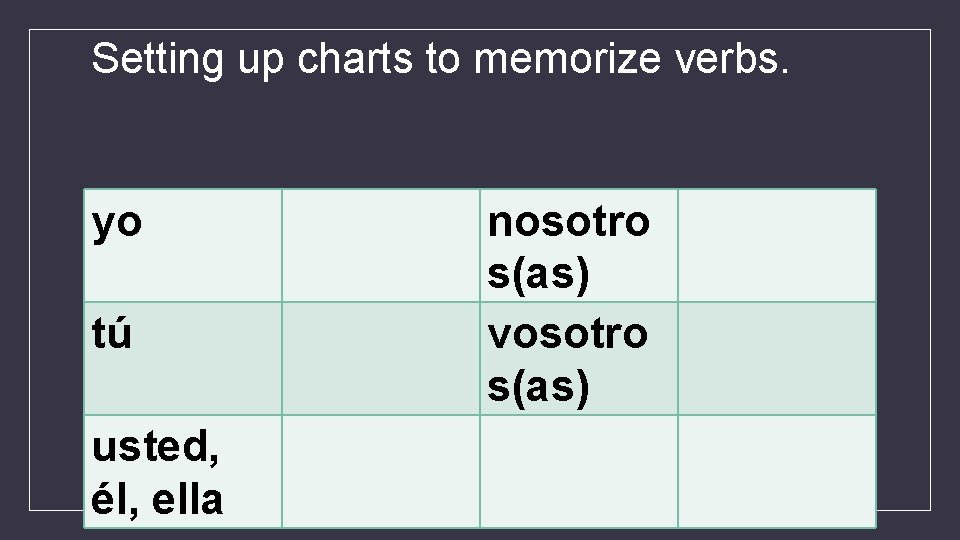Click the 'vosotros(as)' table cell
The height and width of the screenshot is (540, 960).
578,358
